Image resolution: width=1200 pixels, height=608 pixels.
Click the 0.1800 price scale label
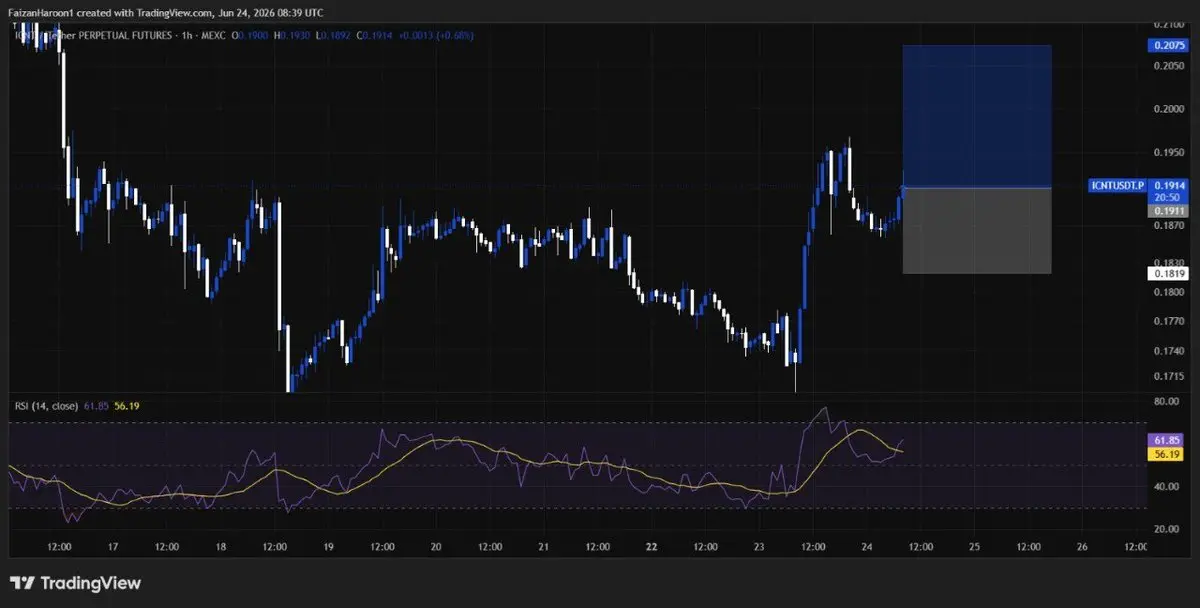click(1168, 292)
